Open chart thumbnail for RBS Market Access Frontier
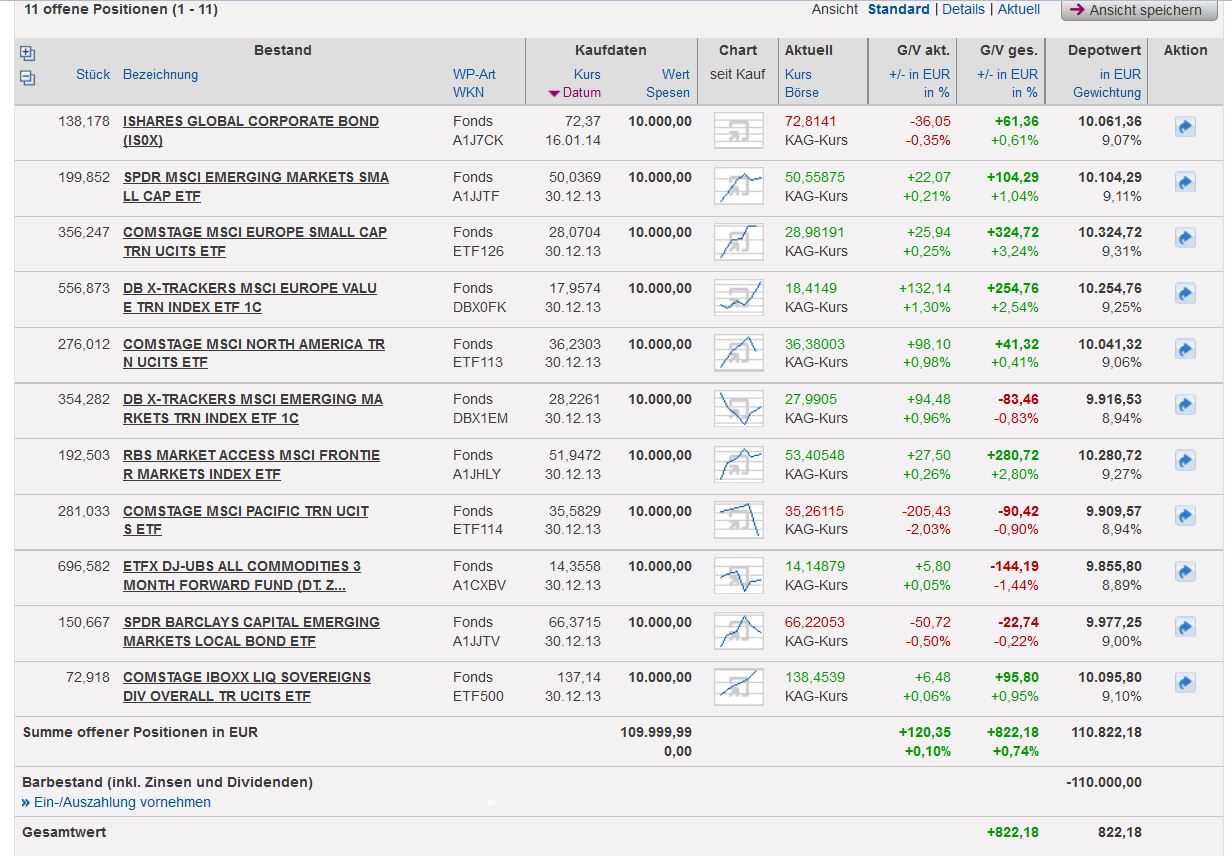 click(738, 464)
